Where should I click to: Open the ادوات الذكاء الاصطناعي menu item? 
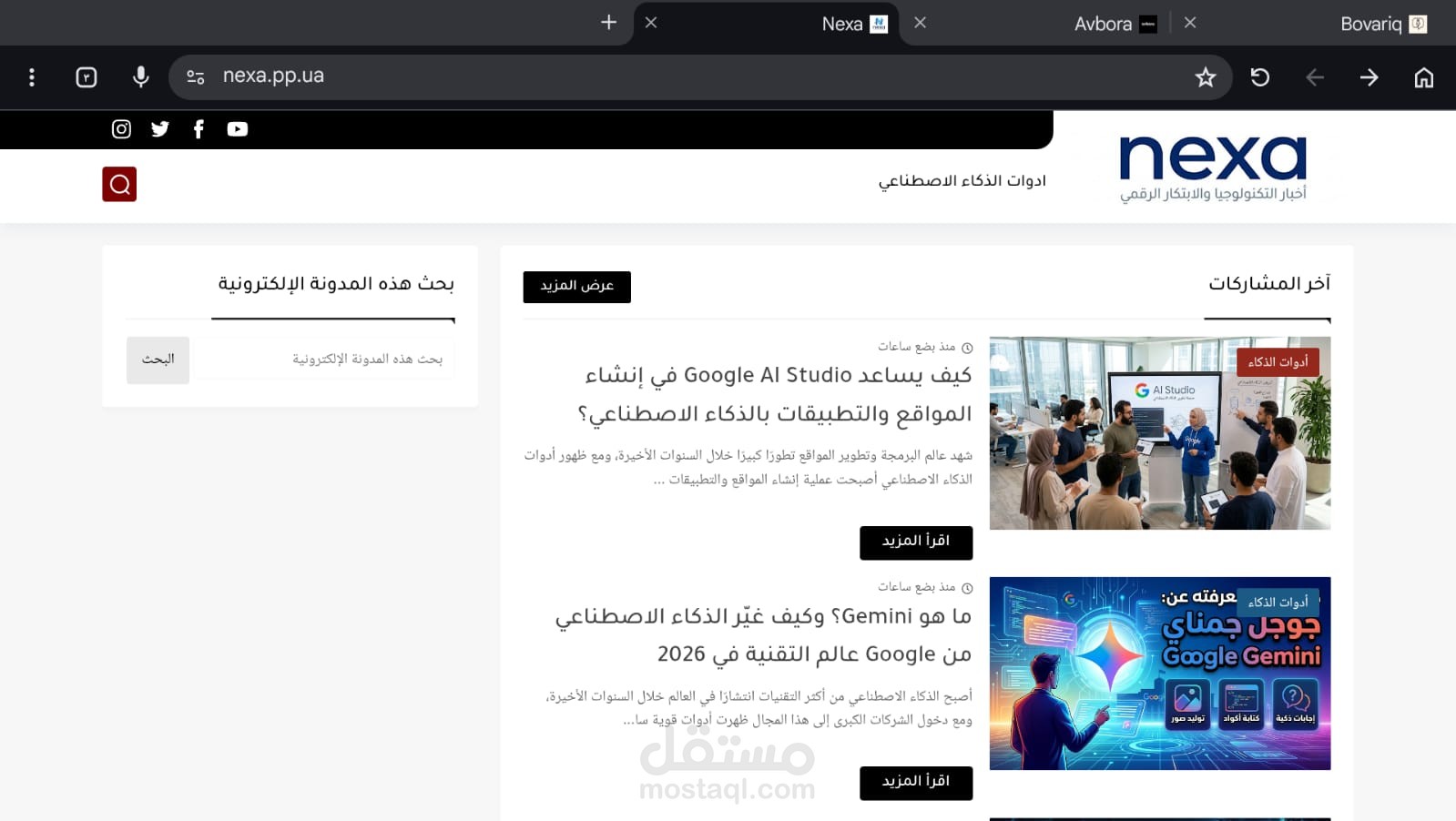962,181
